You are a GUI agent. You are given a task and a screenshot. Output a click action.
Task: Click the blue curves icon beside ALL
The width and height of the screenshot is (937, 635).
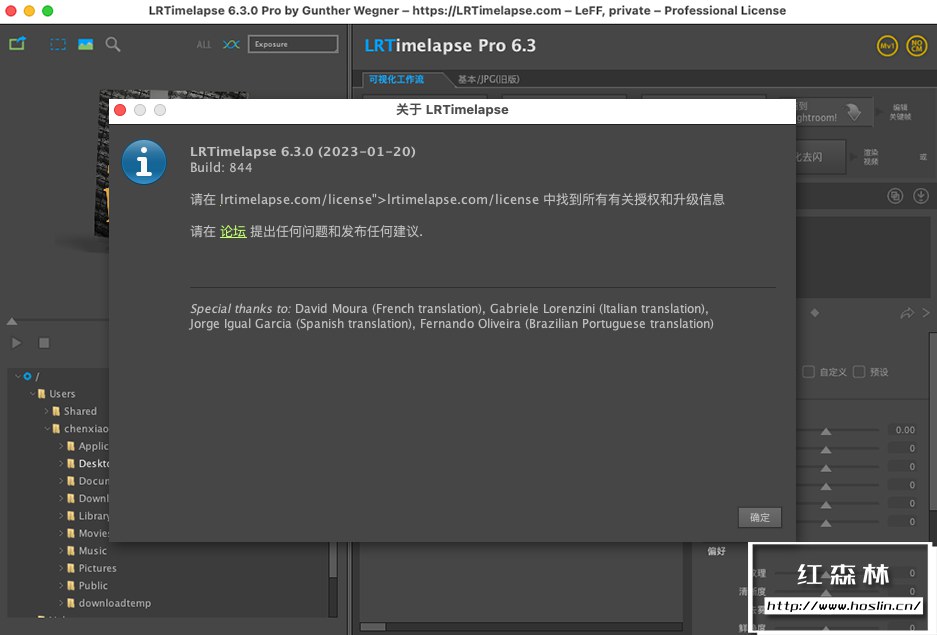coord(231,44)
